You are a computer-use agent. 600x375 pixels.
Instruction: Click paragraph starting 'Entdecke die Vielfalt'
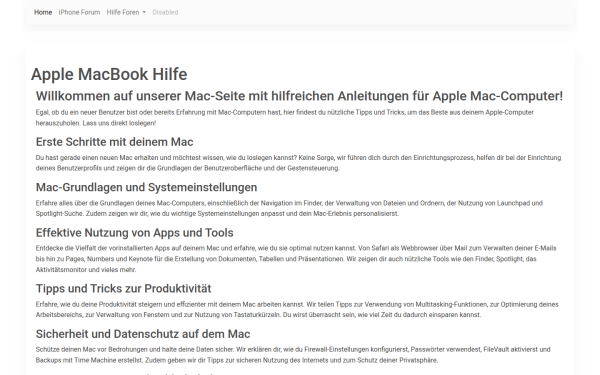click(296, 259)
